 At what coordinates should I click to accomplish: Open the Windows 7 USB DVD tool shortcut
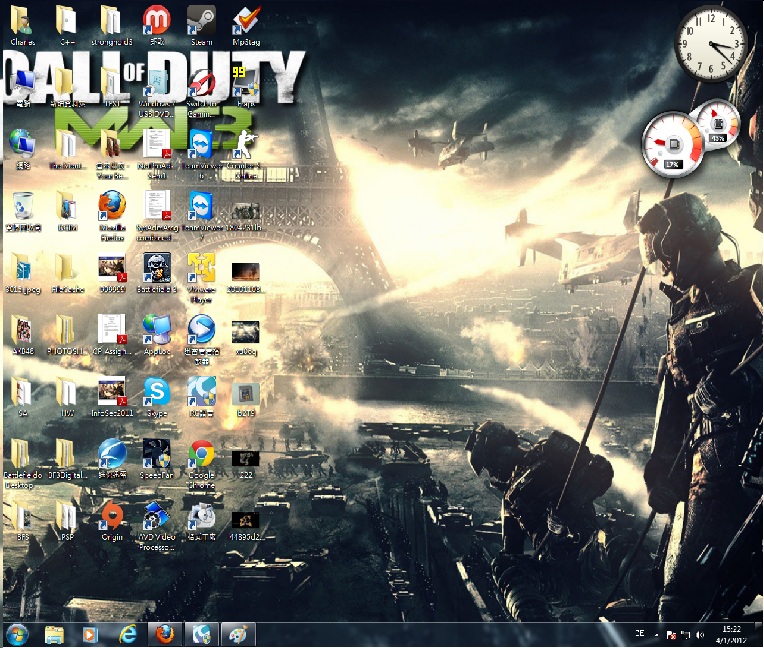(x=156, y=93)
